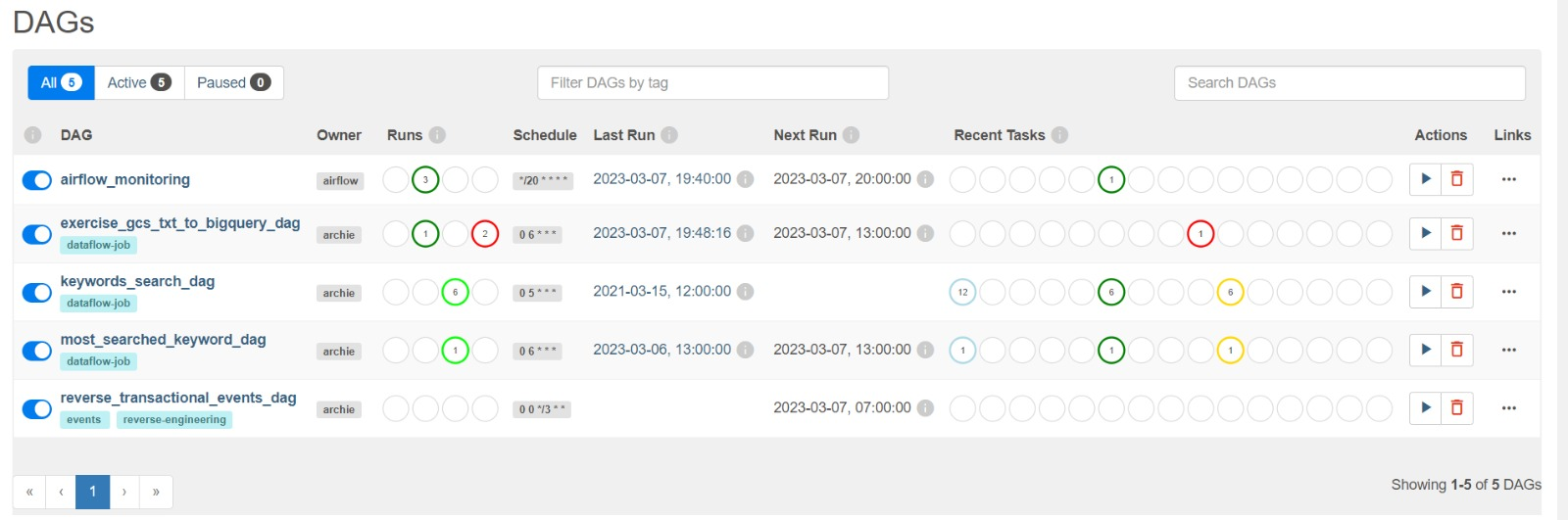Trigger keywords_search_dag using its play icon

[1425, 291]
